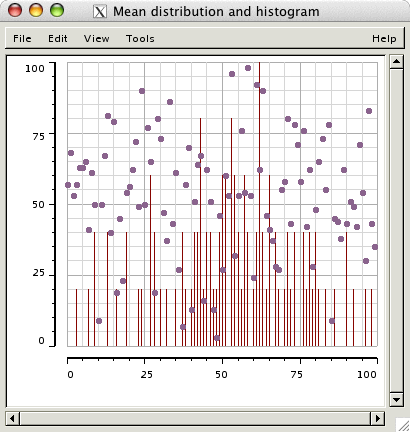
Task: Open the Tools menu
Action: [x=140, y=39]
